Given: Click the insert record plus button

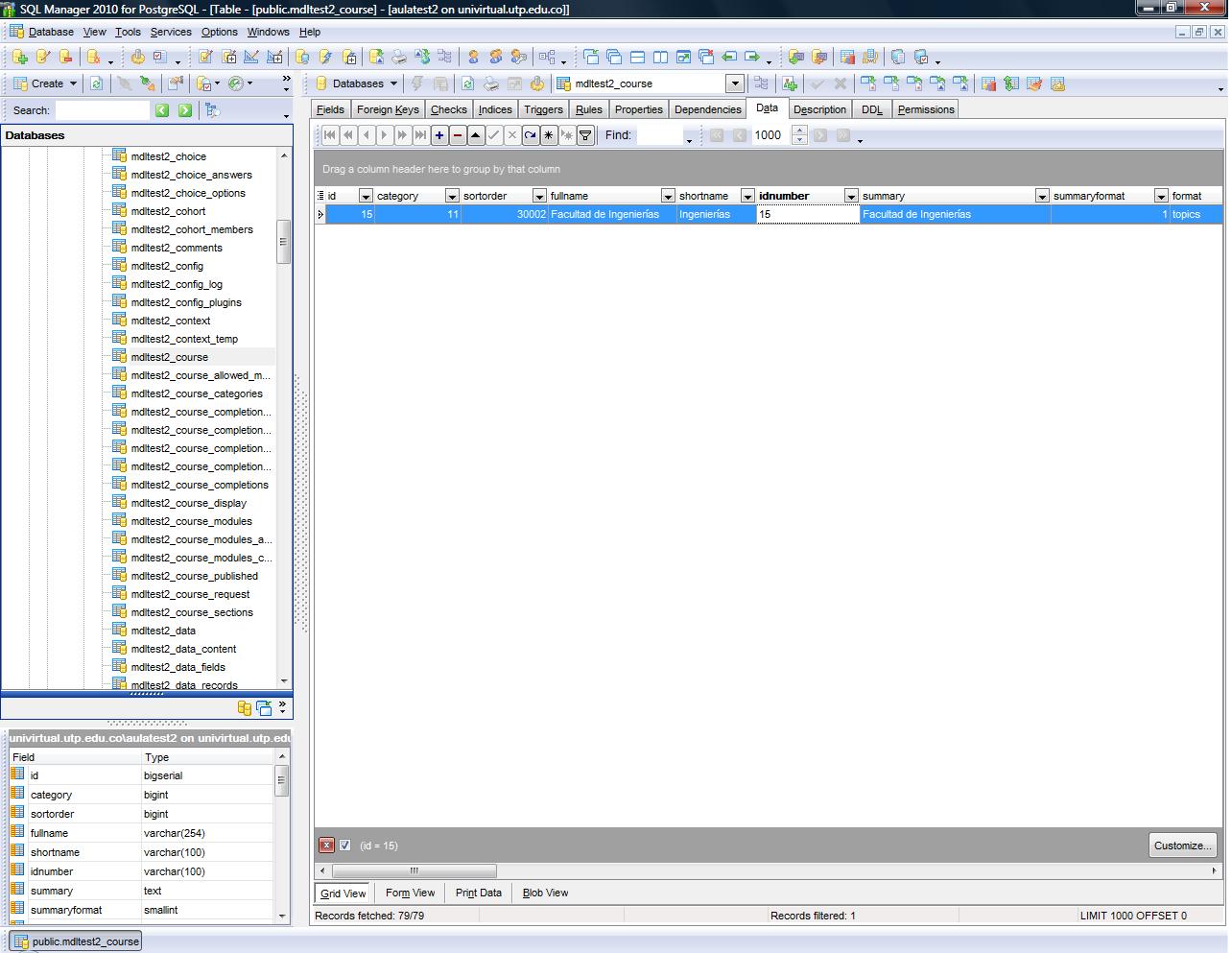Looking at the screenshot, I should 439,135.
